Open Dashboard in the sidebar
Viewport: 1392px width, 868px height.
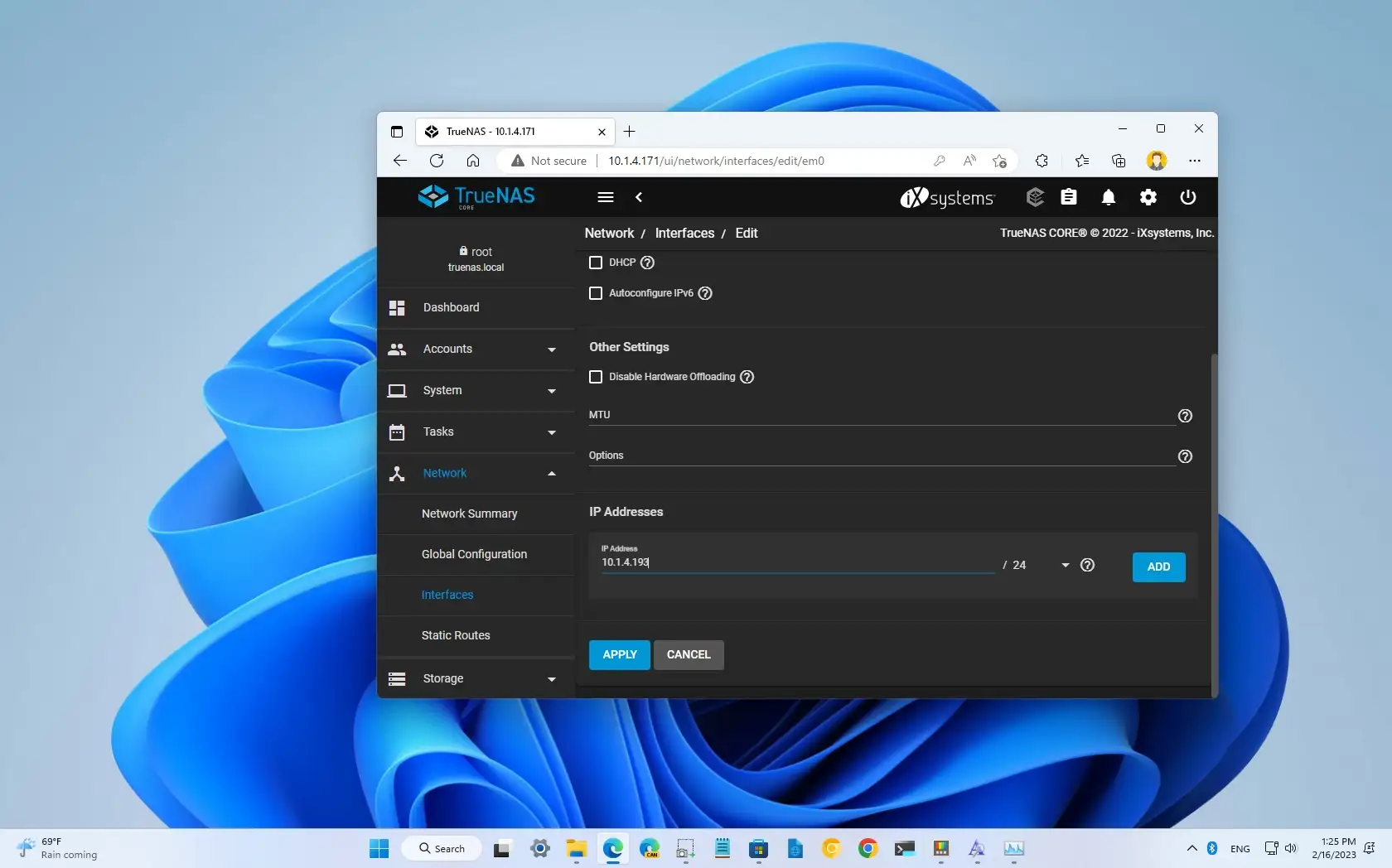click(x=476, y=308)
